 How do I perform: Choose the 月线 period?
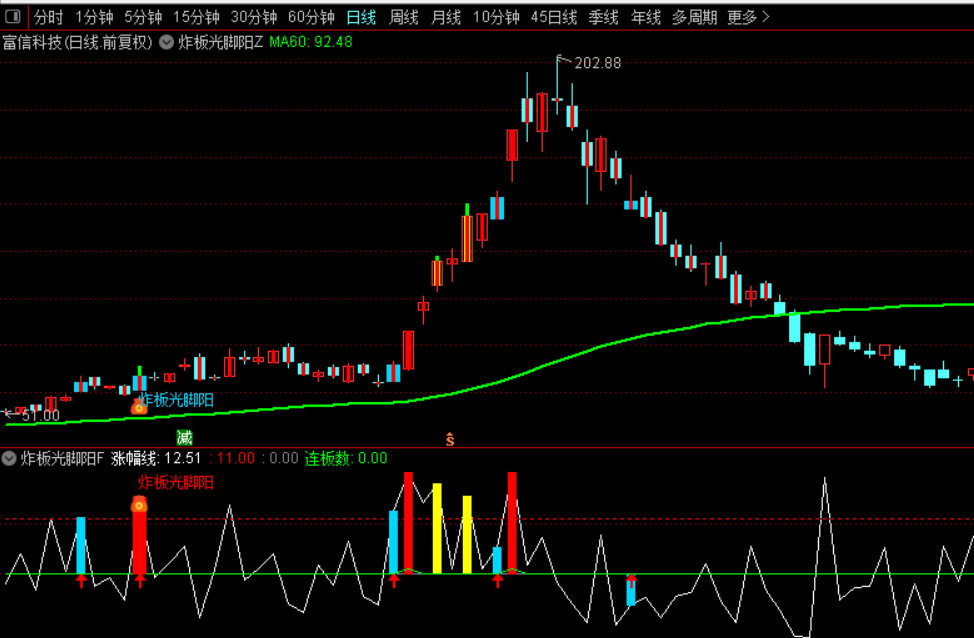click(x=446, y=17)
